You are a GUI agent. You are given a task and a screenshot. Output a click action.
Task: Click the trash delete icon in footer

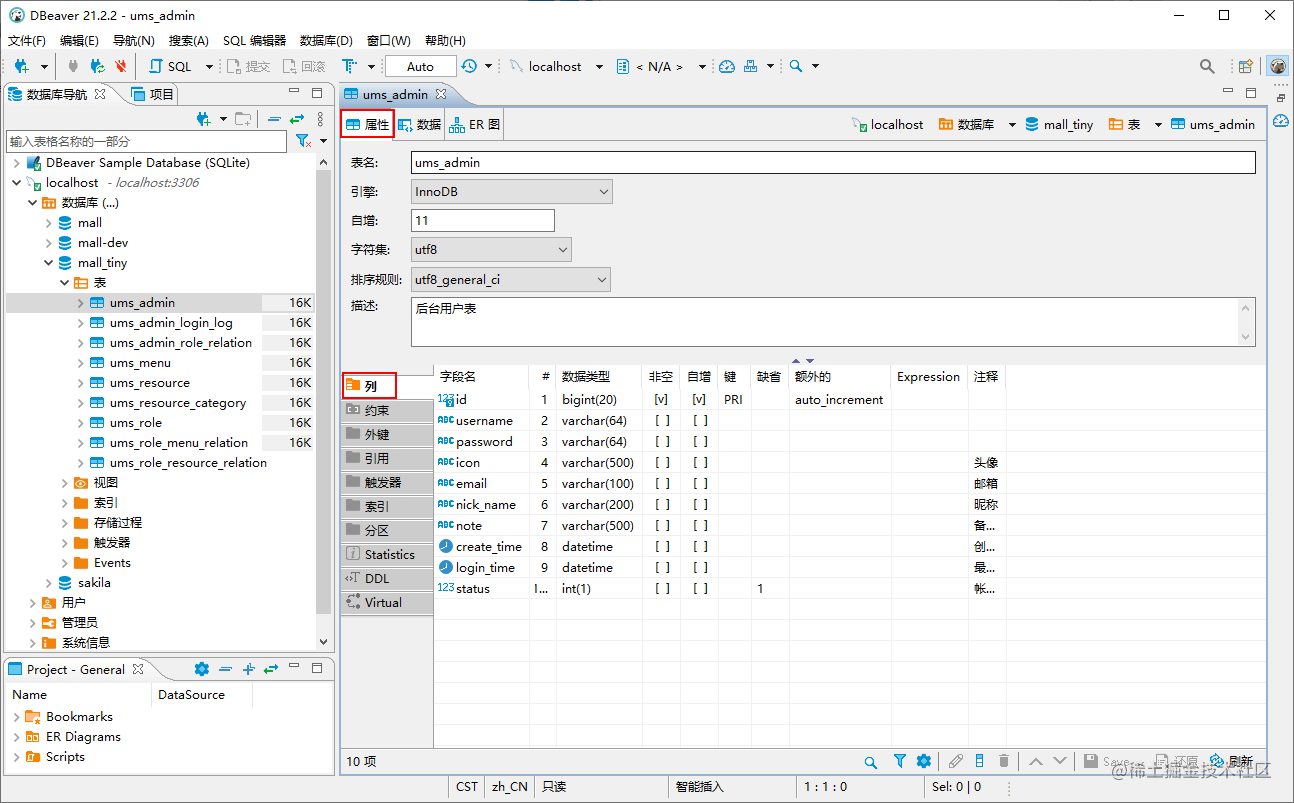[1004, 762]
